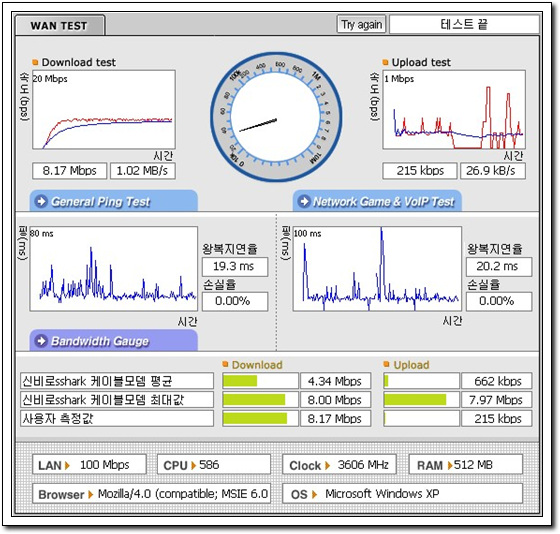
Task: Click the loss rate box under 20.2 ms
Action: pos(499,301)
